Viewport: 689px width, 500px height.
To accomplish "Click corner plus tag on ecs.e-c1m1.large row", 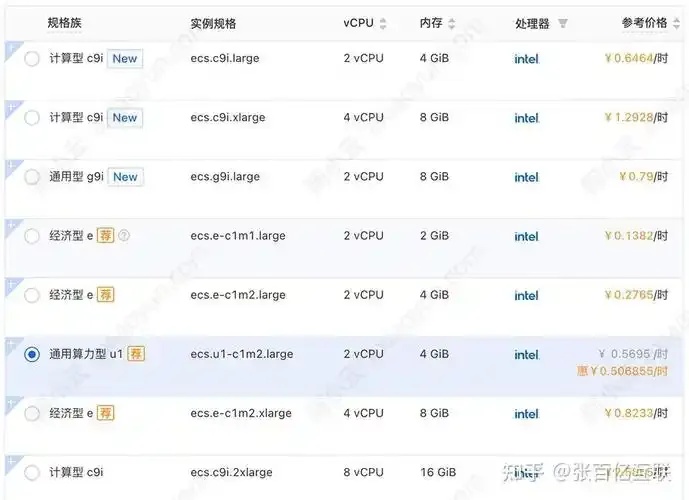I will tap(11, 226).
